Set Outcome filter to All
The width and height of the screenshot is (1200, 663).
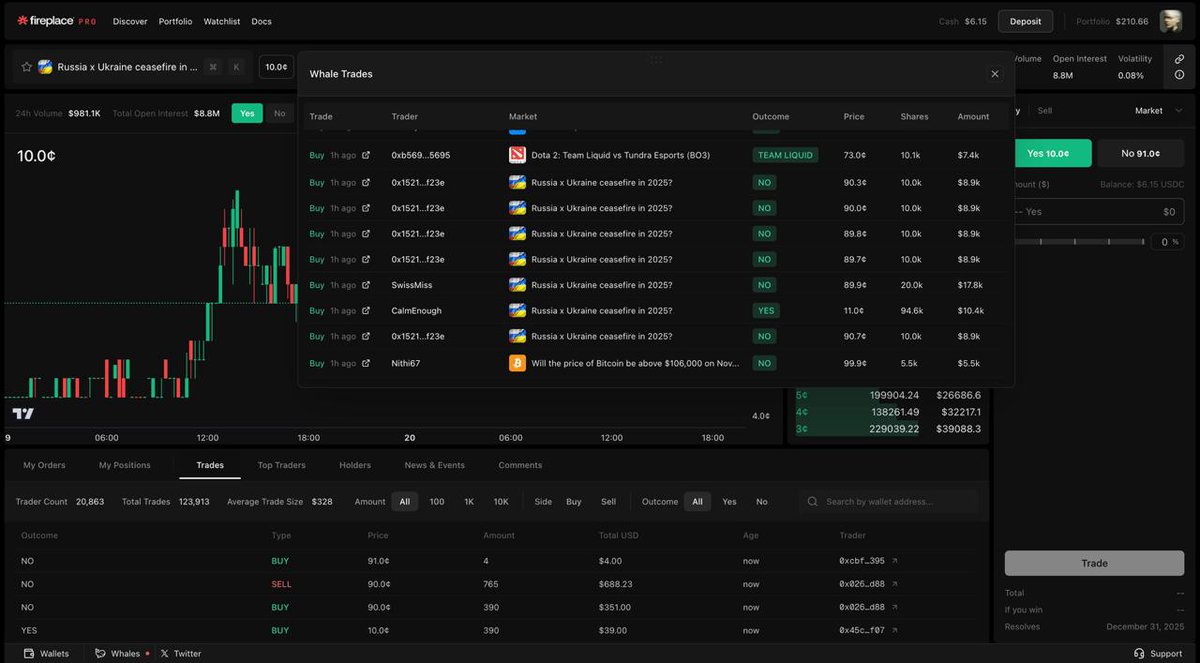[x=697, y=502]
